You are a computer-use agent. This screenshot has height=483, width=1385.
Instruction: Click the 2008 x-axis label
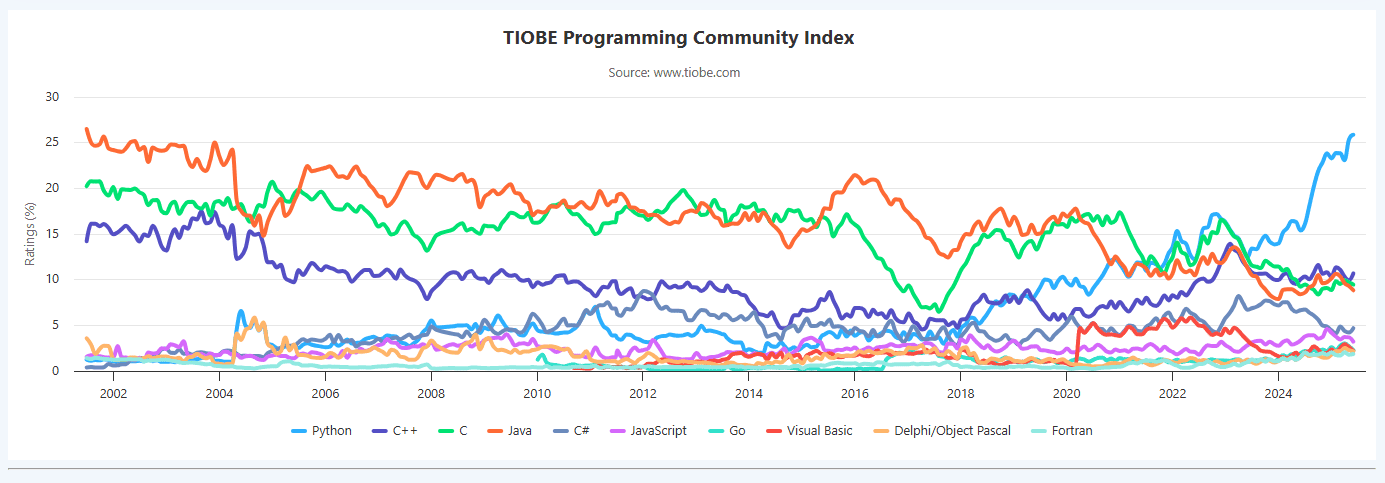click(x=431, y=393)
